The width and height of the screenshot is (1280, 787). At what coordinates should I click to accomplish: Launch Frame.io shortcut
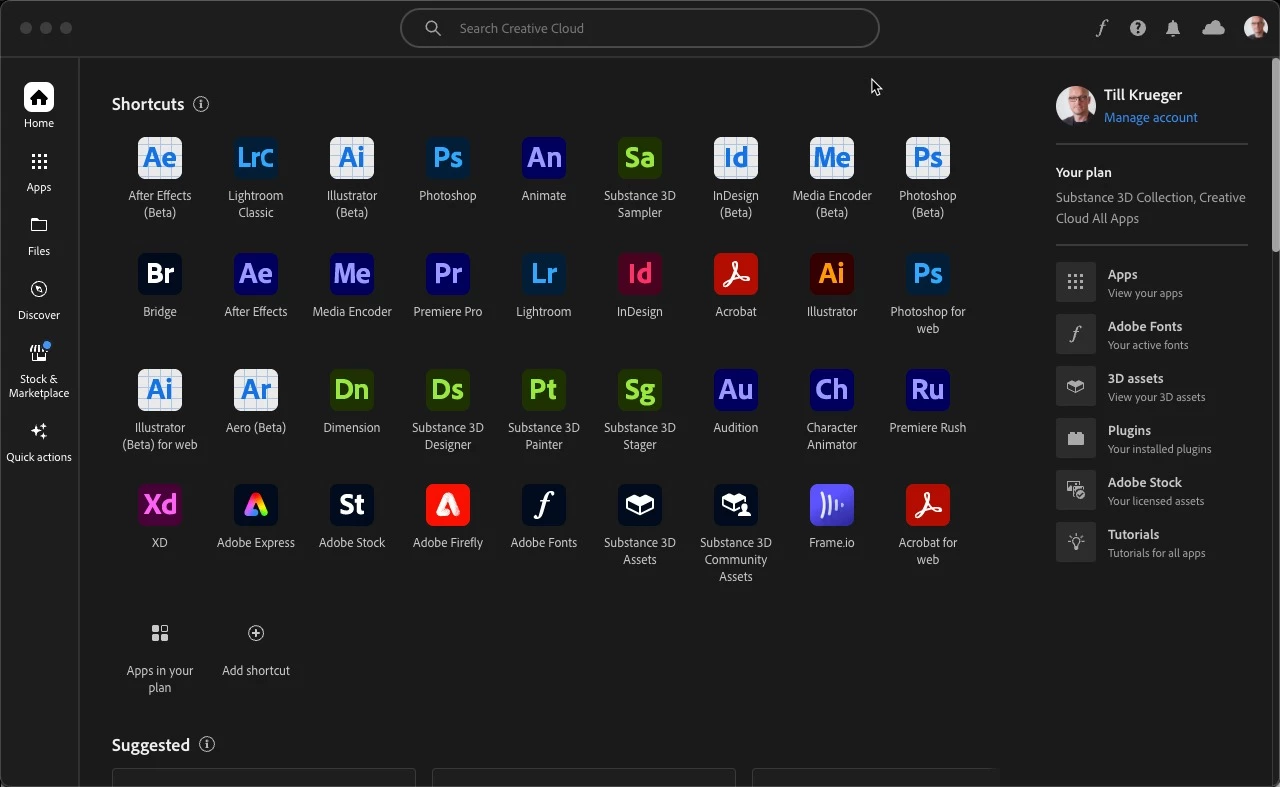[832, 505]
